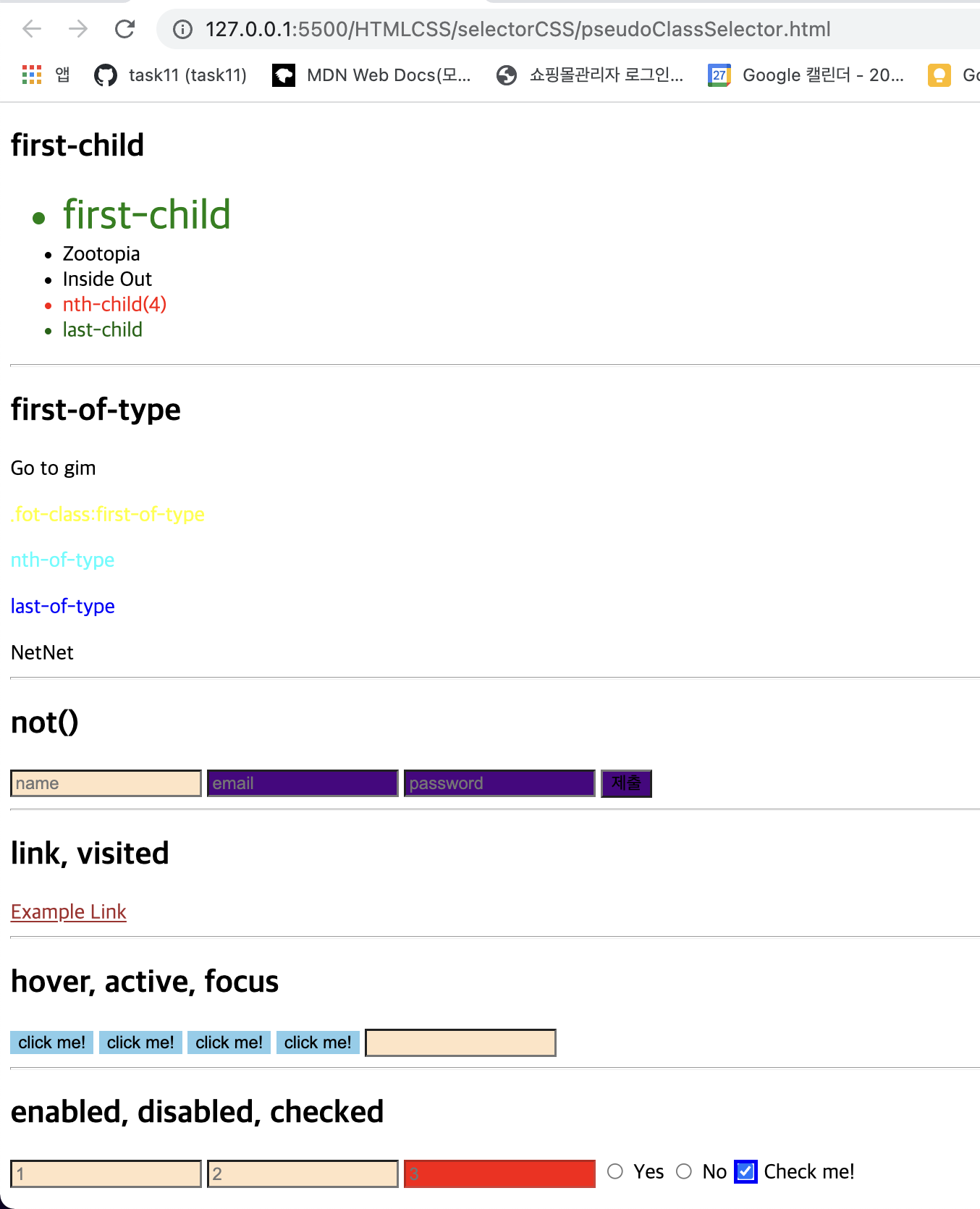Open the apps grid shortcut
This screenshot has width=980, height=1209.
(x=32, y=75)
